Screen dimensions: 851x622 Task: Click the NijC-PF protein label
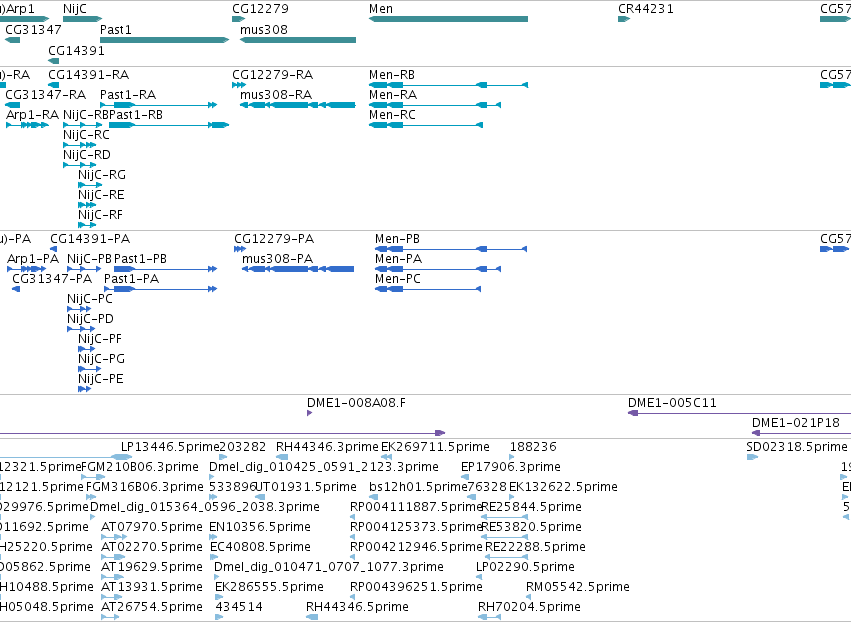point(100,339)
